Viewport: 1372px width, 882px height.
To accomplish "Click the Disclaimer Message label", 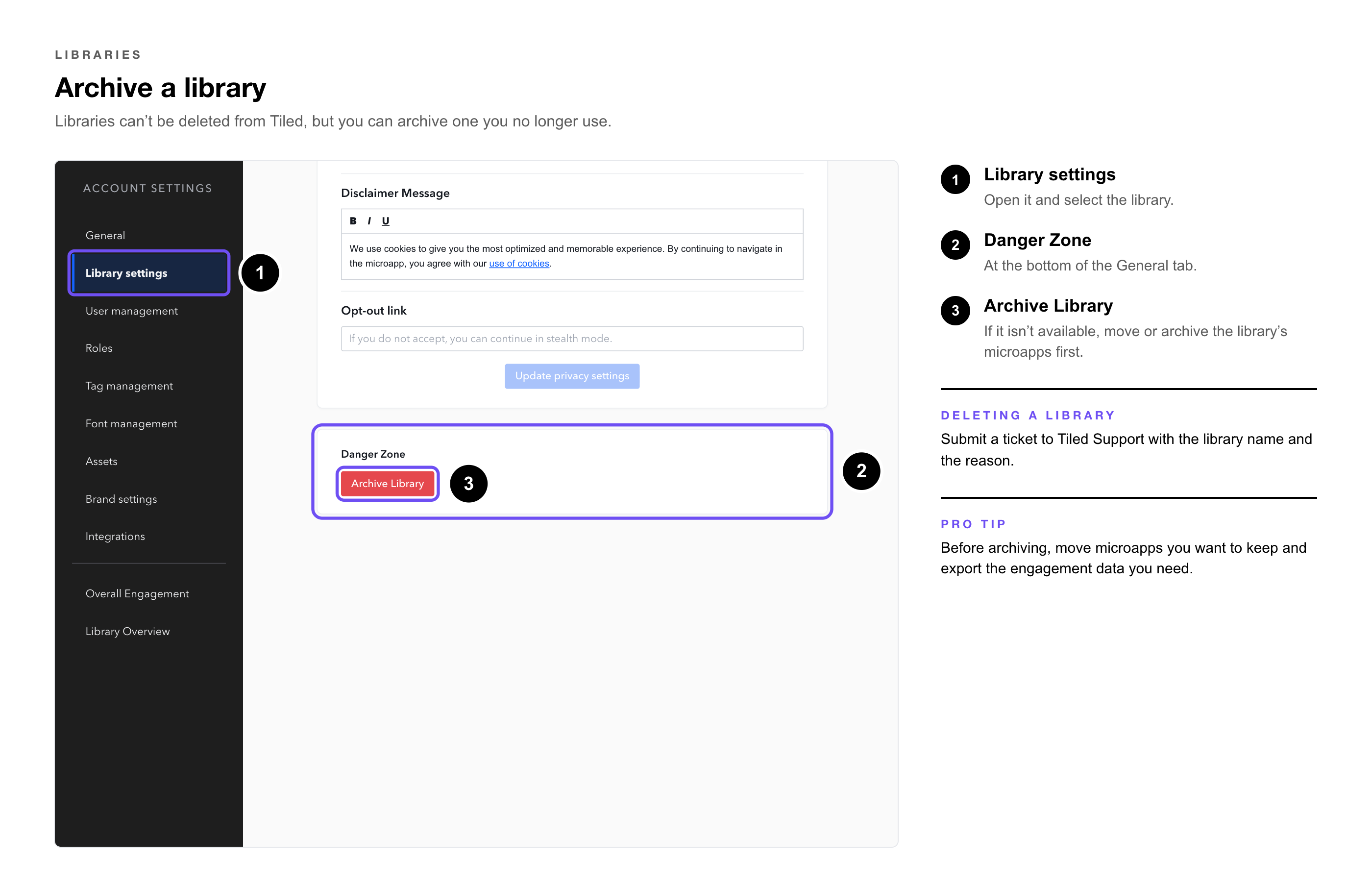I will [x=395, y=193].
